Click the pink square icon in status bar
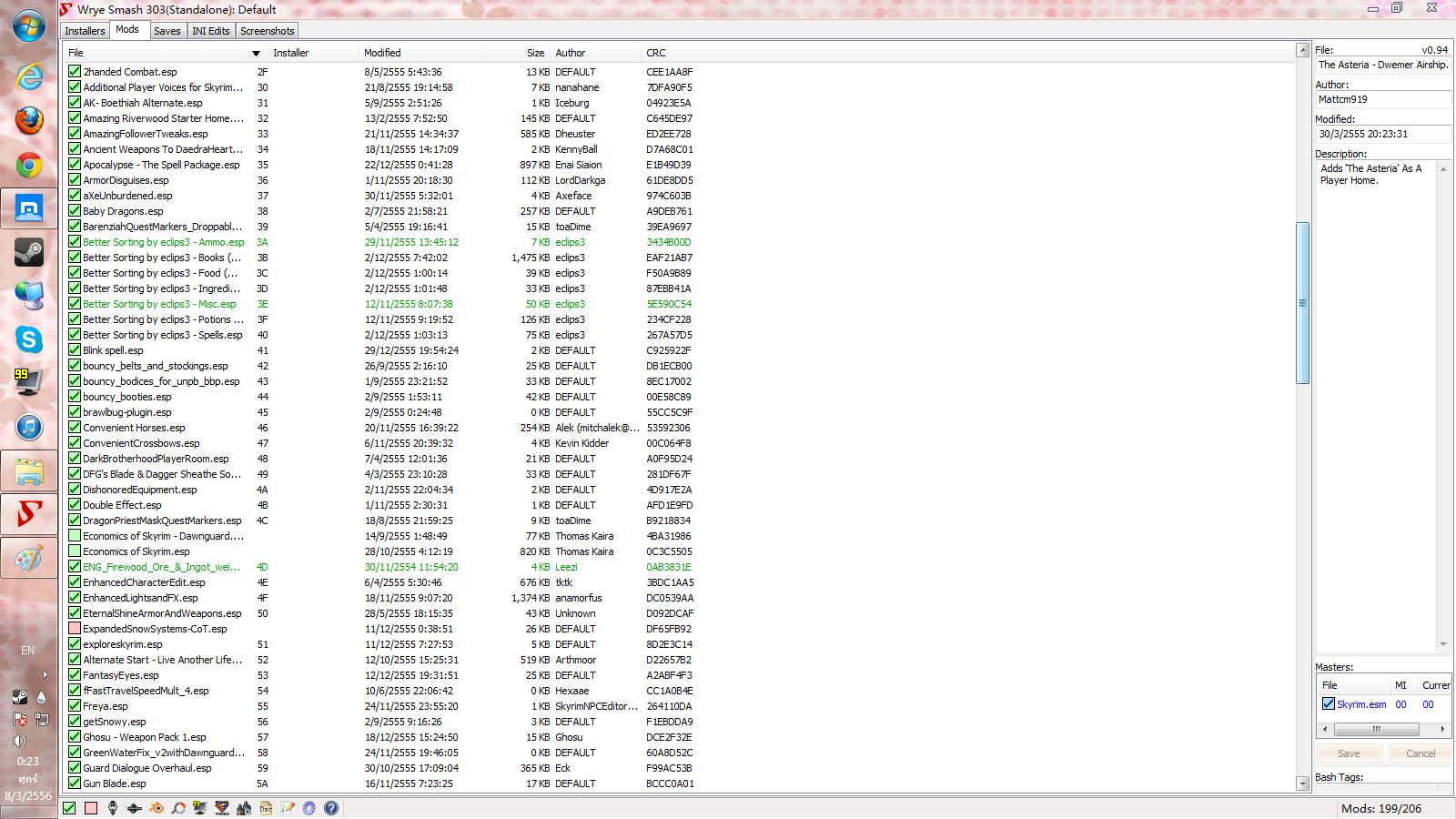This screenshot has width=1456, height=819. point(91,808)
